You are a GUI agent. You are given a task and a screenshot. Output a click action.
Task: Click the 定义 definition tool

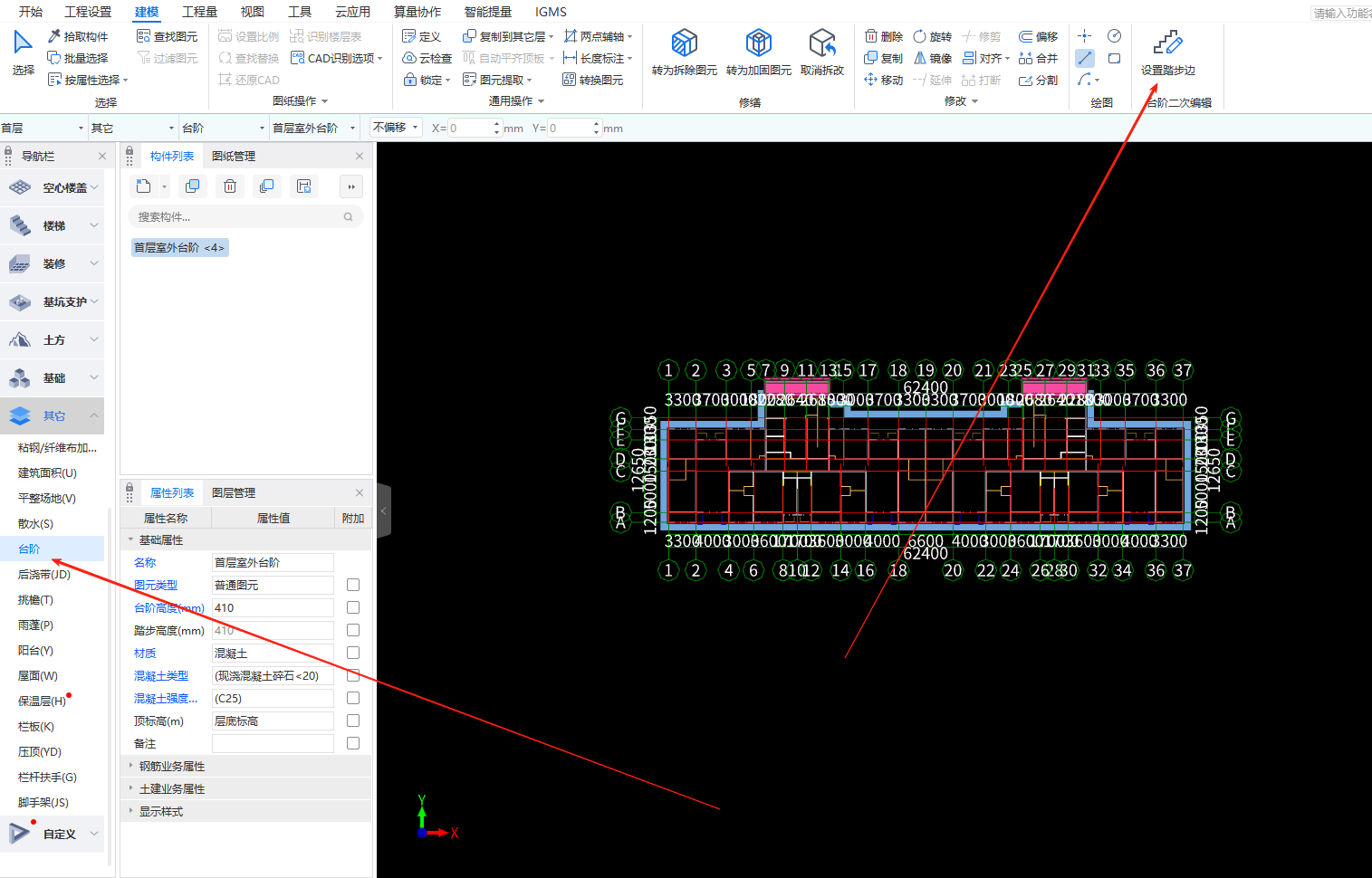click(421, 36)
